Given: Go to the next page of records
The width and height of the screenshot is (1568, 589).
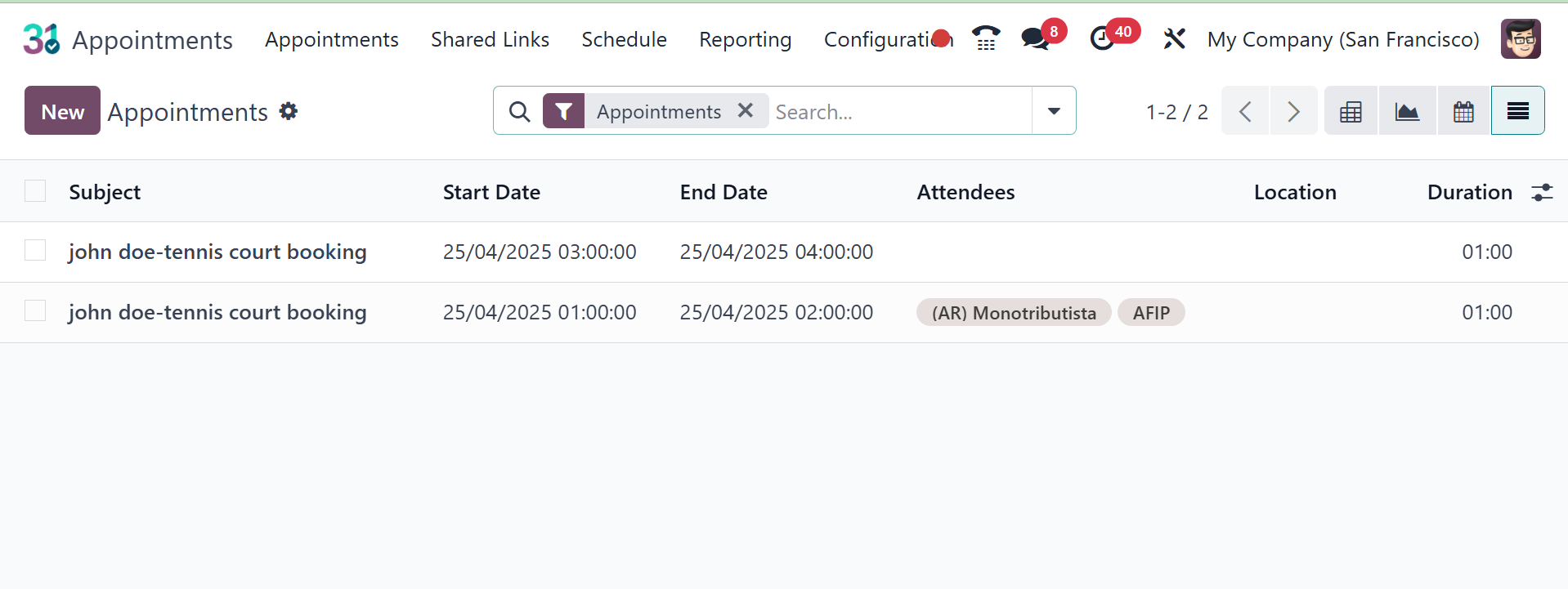Looking at the screenshot, I should pos(1293,111).
